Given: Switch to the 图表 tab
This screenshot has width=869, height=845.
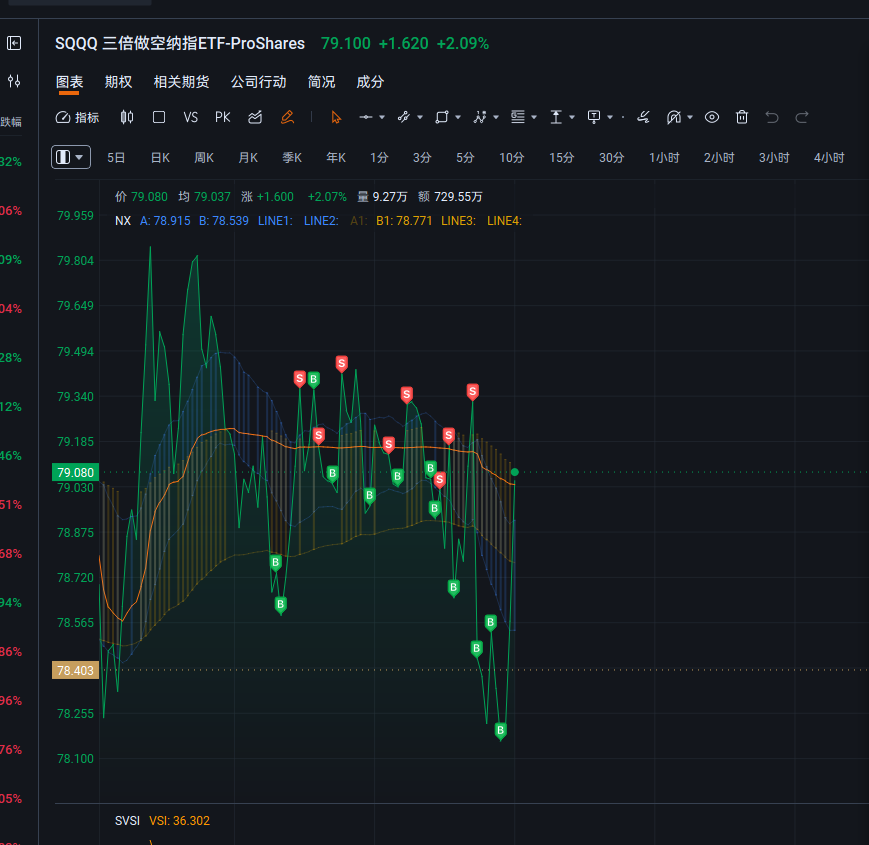Looking at the screenshot, I should [x=69, y=82].
